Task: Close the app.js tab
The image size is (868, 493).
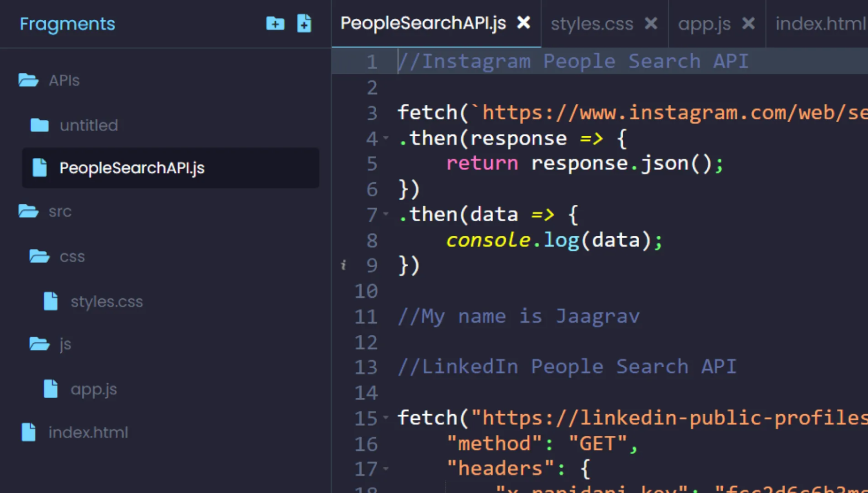Action: (x=748, y=23)
